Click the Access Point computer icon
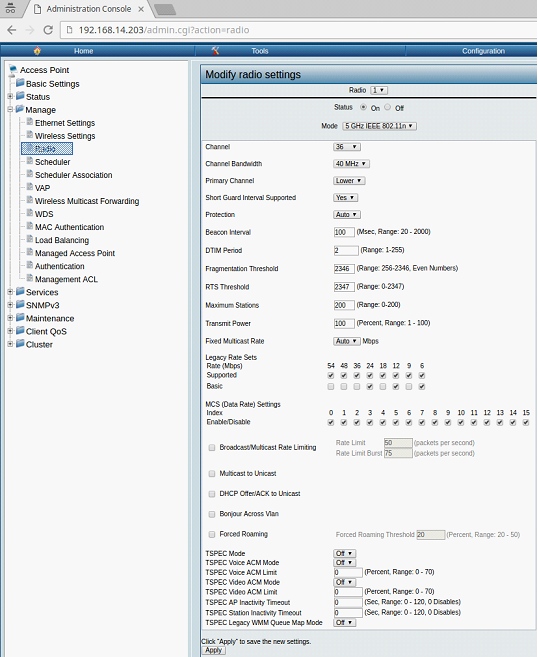Viewport: 538px width, 657px height. click(x=13, y=69)
